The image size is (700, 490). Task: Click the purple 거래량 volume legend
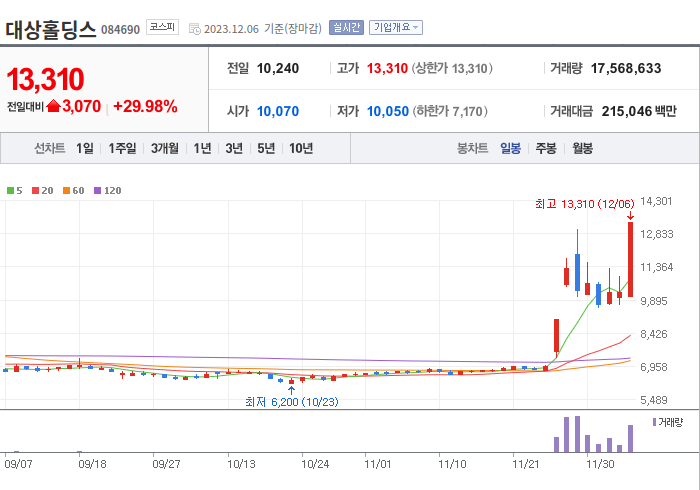tap(667, 422)
